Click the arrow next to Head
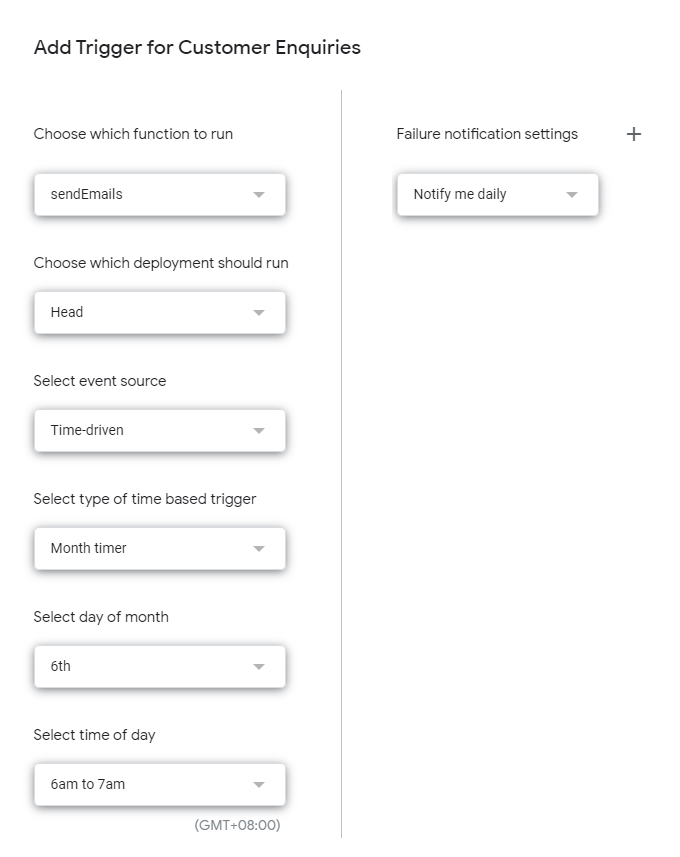The image size is (680, 857). pos(259,313)
